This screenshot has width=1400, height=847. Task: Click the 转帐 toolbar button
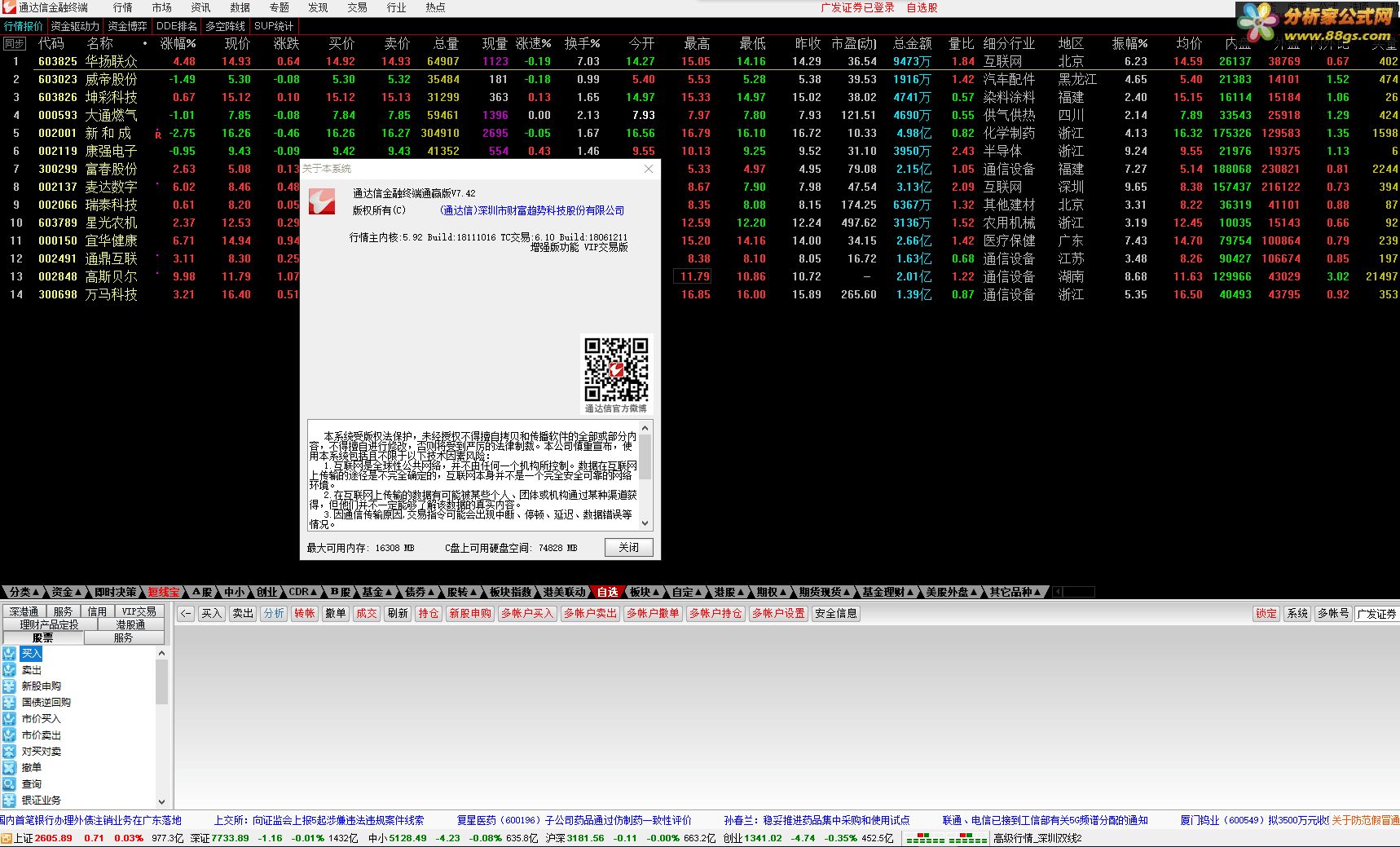305,614
